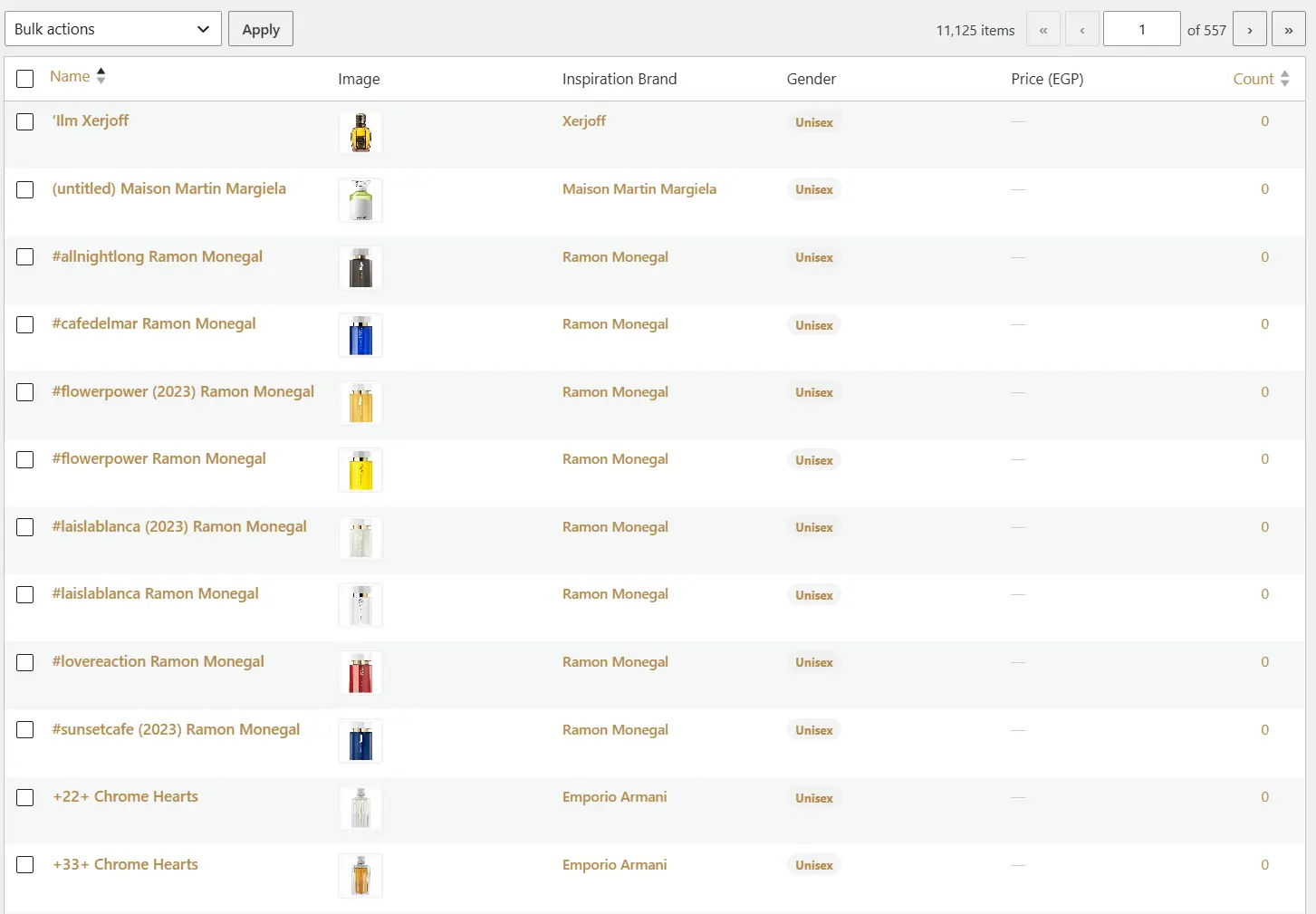The image size is (1316, 914).
Task: Check the #cafedelmar Ramon Monegal checkbox
Action: pos(25,324)
